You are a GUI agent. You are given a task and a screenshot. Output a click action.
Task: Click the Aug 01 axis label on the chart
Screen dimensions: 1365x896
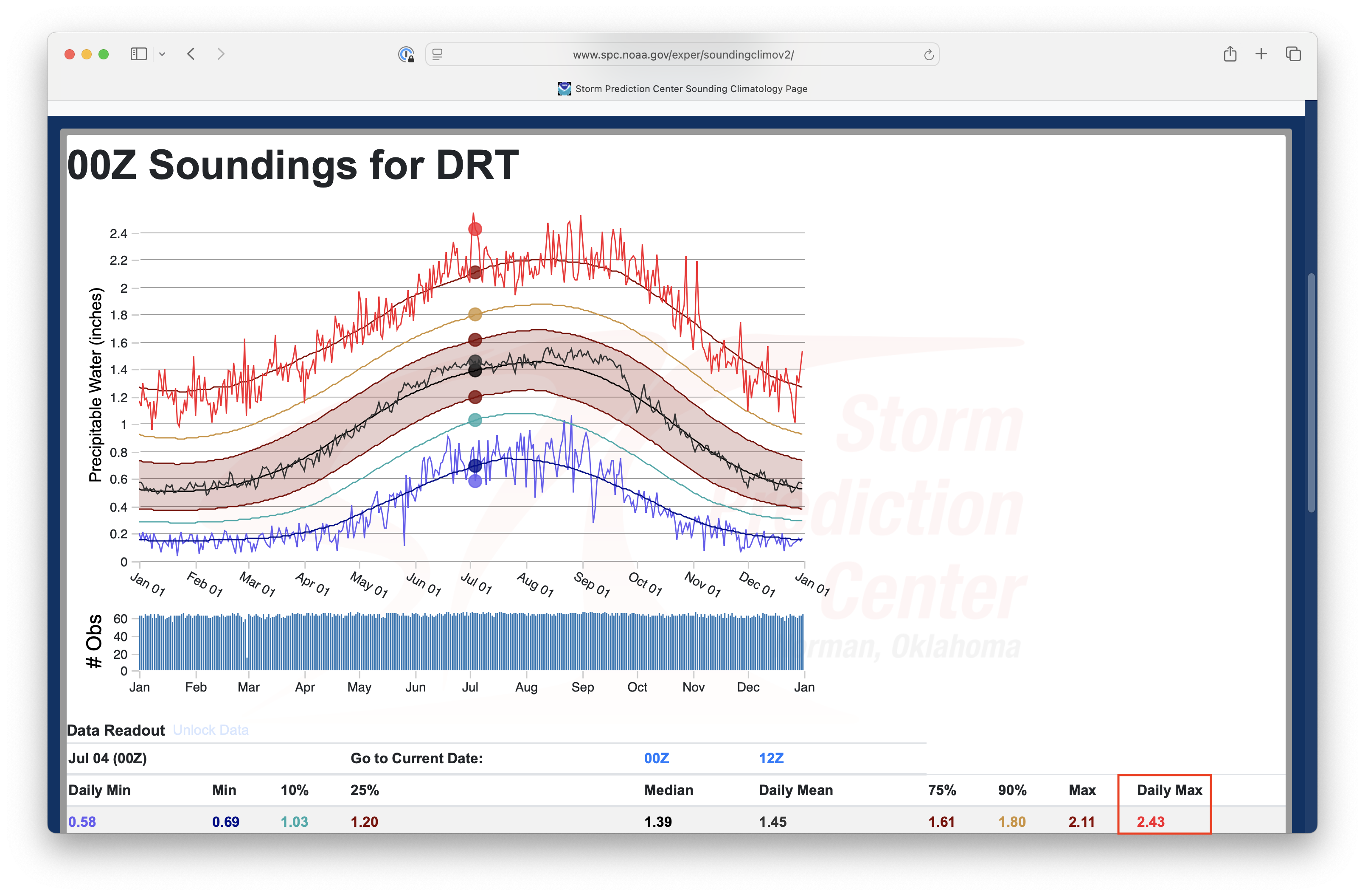536,584
